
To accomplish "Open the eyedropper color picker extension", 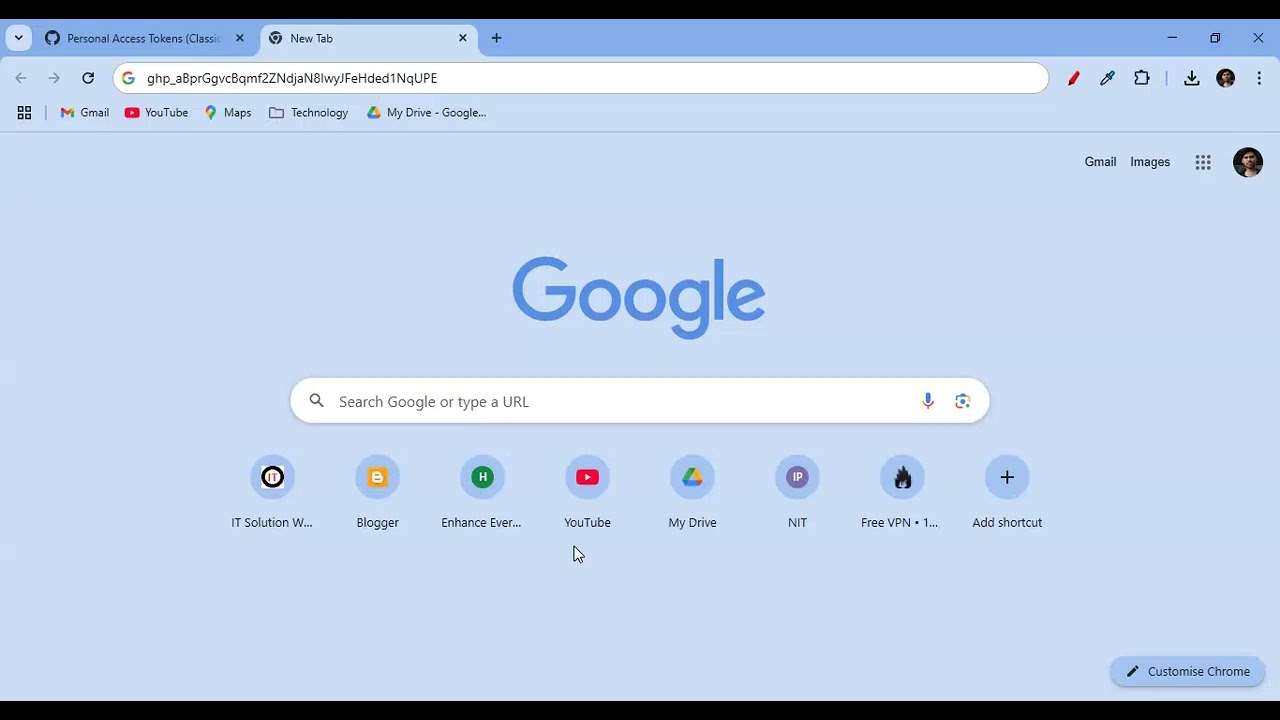I will [x=1107, y=78].
